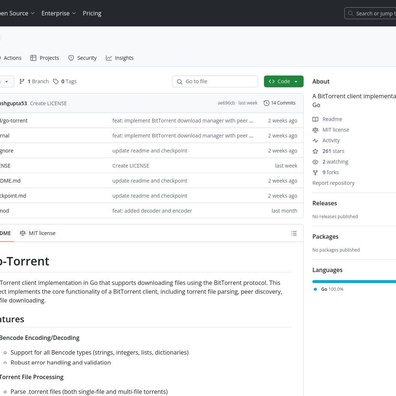View the 261 stars link
Viewport: 396px width, 396px height.
pyautogui.click(x=333, y=151)
